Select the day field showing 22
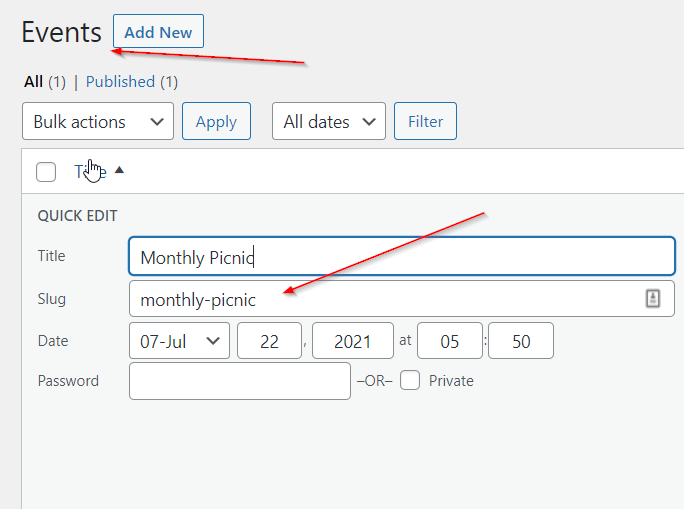Viewport: 684px width, 509px height. [x=269, y=341]
